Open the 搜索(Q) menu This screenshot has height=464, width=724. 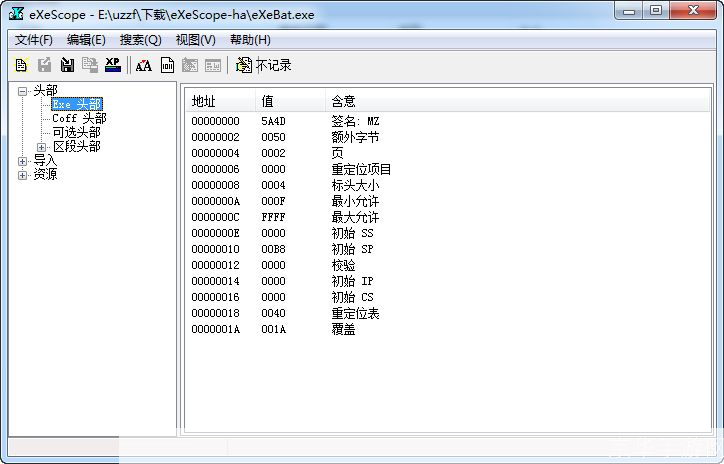click(140, 40)
